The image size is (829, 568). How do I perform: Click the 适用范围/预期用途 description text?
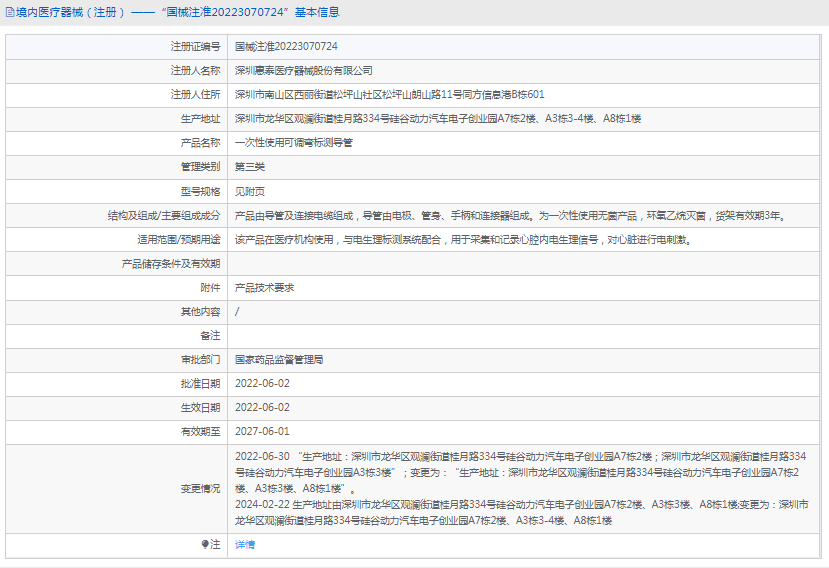(x=464, y=240)
